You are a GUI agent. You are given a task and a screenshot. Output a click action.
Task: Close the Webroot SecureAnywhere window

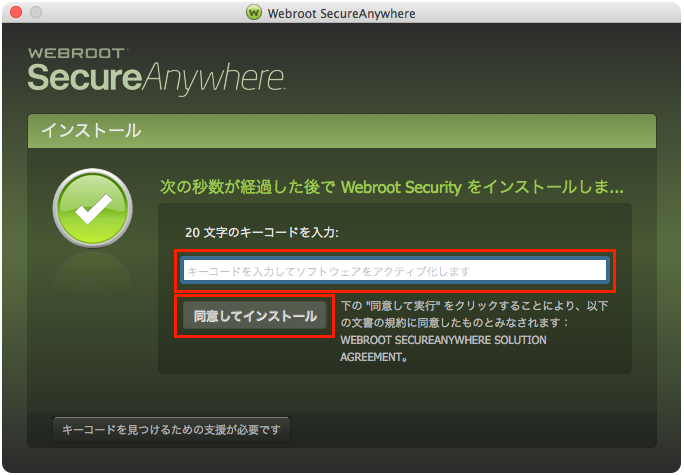(x=16, y=12)
